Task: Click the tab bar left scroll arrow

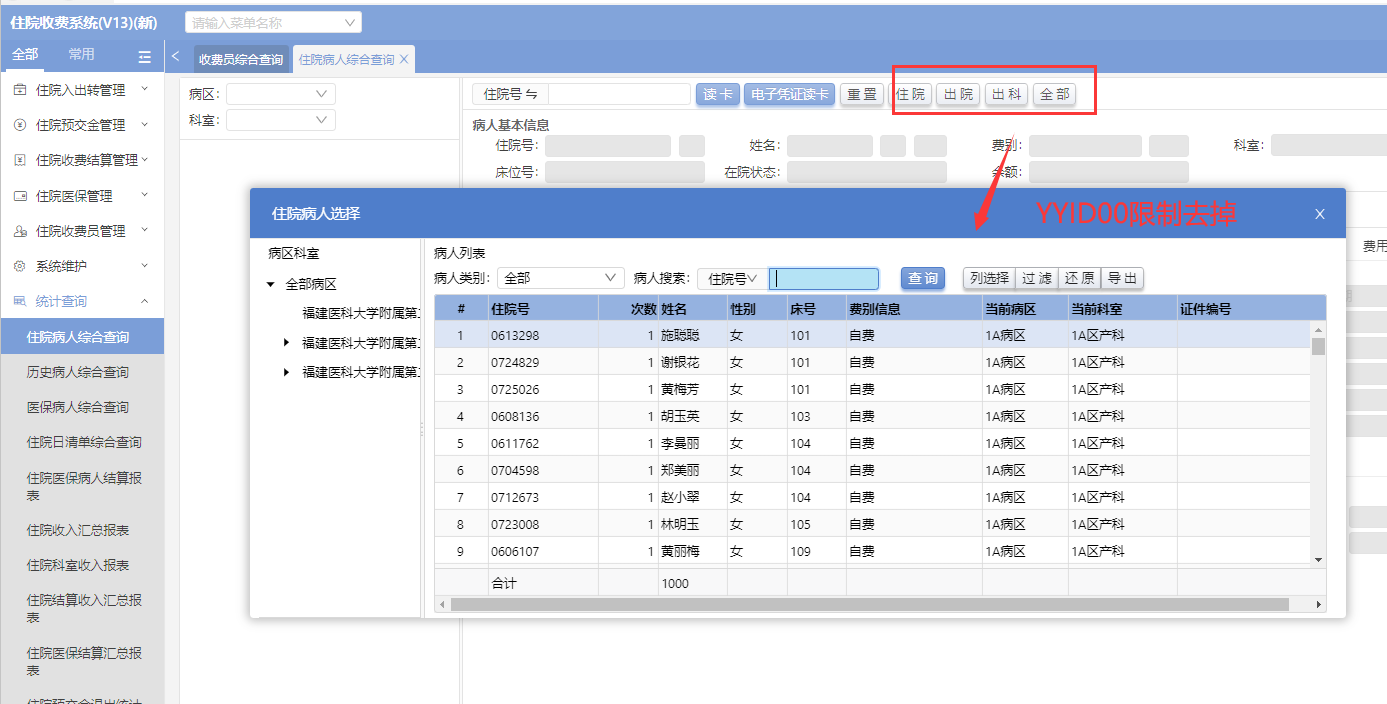Action: 176,57
